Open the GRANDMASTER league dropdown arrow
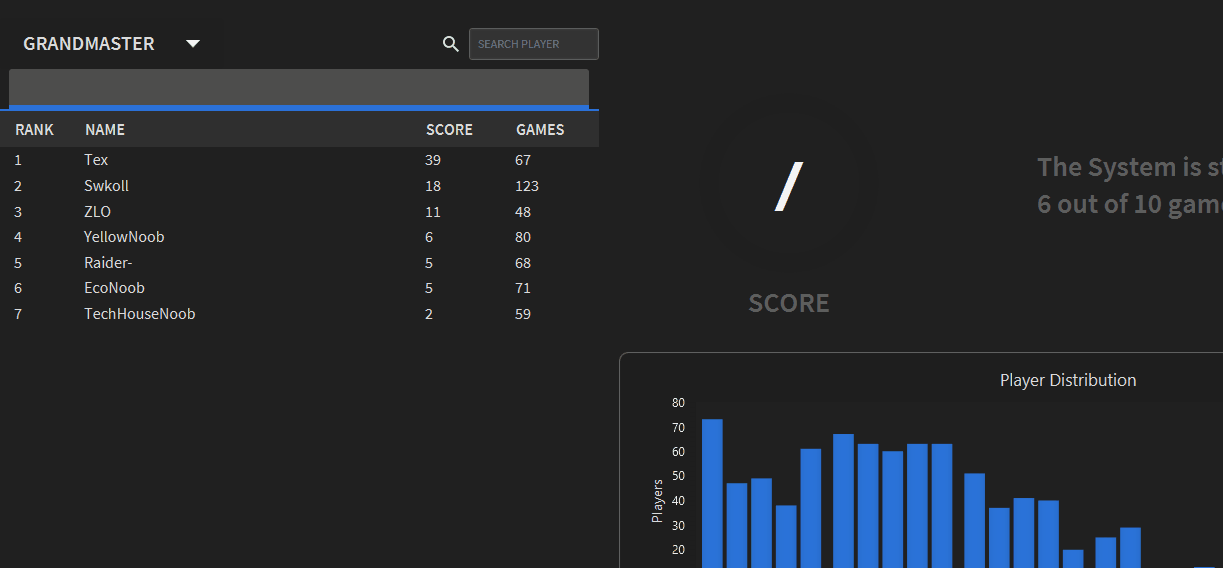Viewport: 1223px width, 568px height. coord(193,44)
